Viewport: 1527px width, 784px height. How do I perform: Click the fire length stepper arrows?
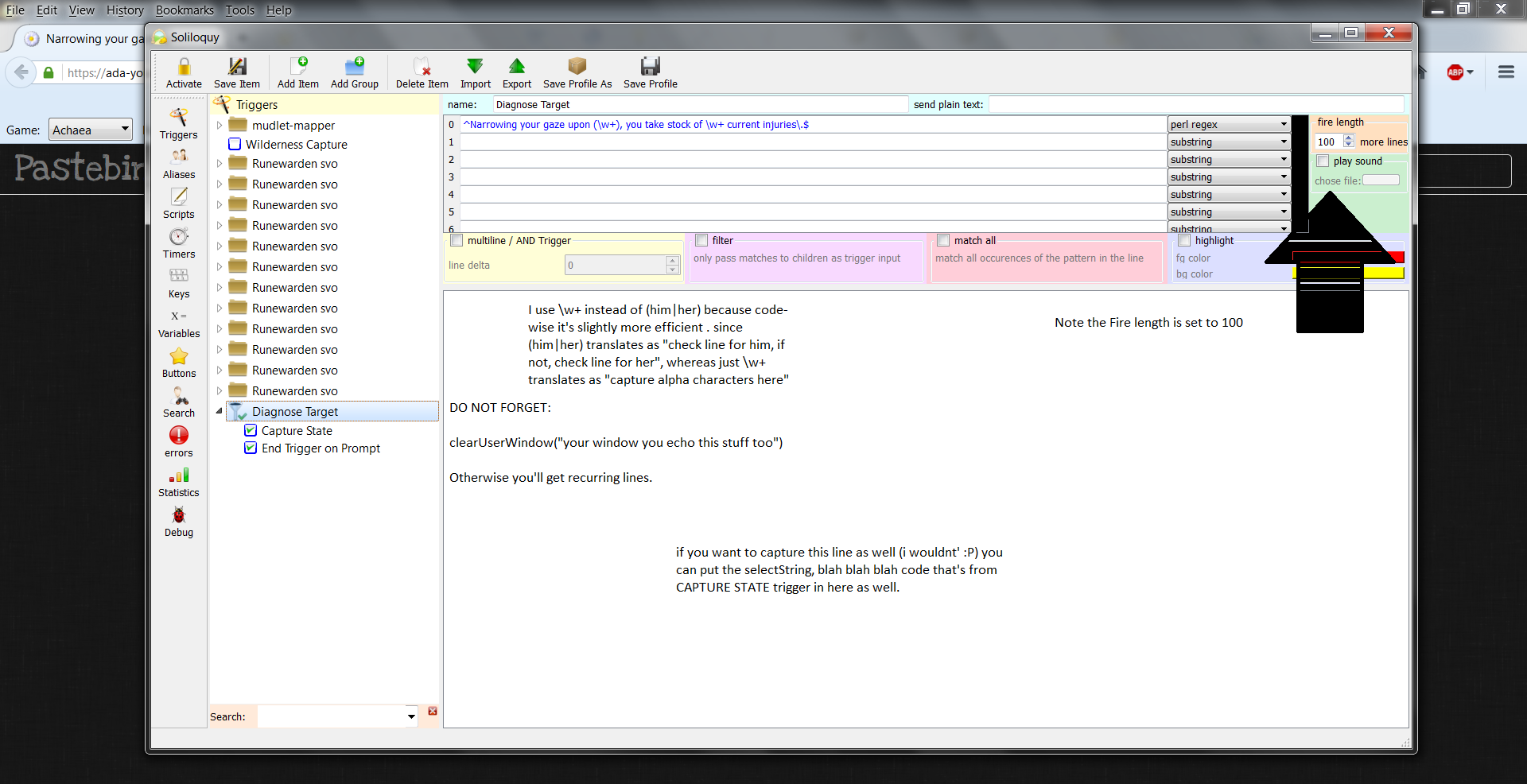(x=1348, y=141)
